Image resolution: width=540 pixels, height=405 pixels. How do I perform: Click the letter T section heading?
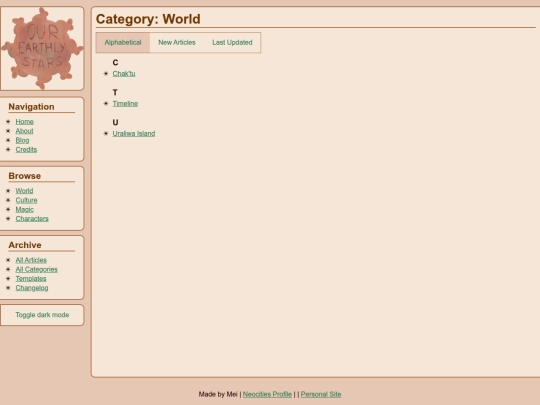(x=115, y=93)
